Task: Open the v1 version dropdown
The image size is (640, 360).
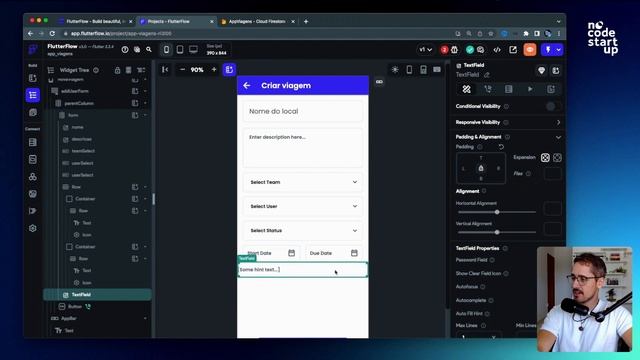Action: tap(425, 50)
